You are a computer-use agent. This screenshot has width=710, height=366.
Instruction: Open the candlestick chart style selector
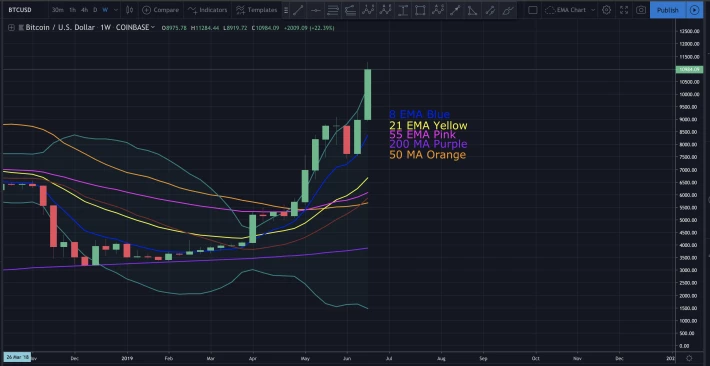(130, 10)
